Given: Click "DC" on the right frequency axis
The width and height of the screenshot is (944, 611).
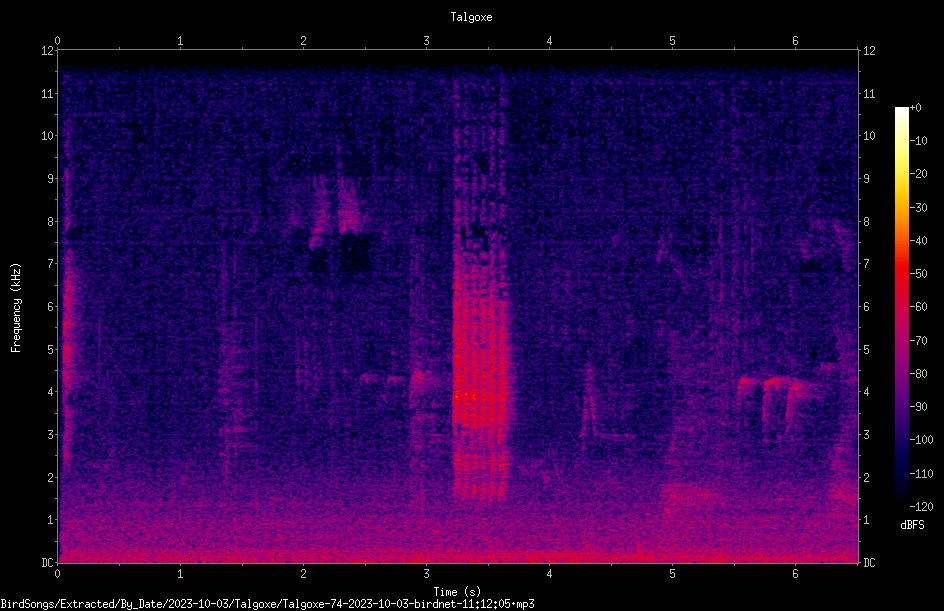Looking at the screenshot, I should 869,563.
